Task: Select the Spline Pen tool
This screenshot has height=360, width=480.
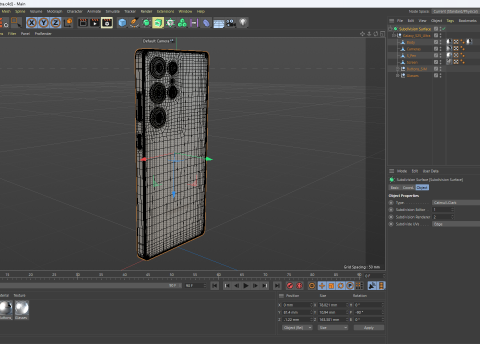Action: pos(134,23)
